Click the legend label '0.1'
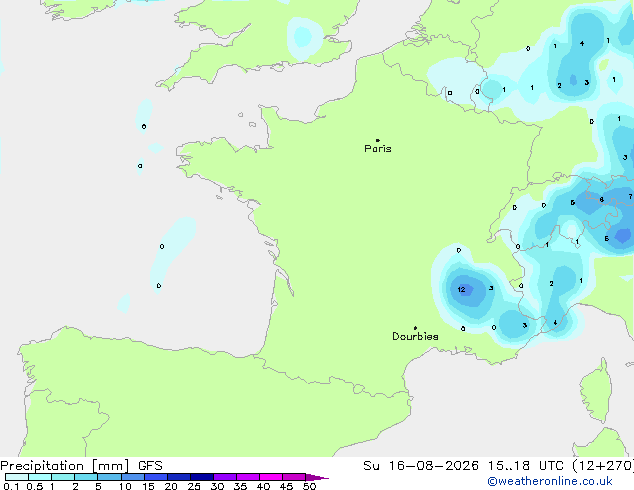The image size is (634, 490). point(11,486)
